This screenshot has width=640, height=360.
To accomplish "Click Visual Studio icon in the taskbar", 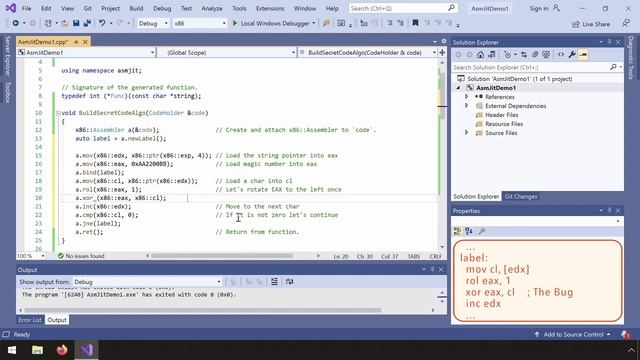I will click(87, 350).
